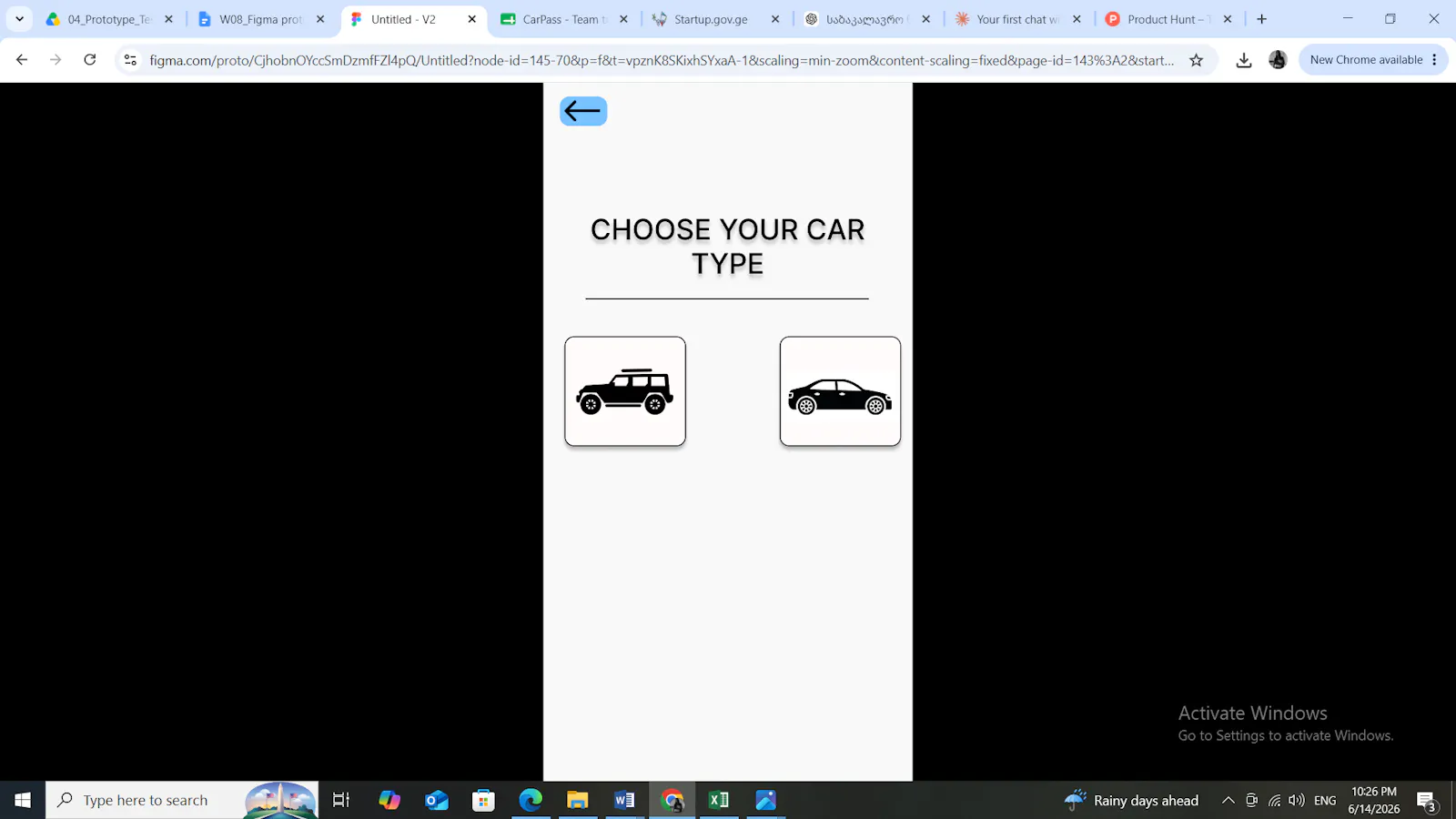
Task: Open the Meet Now tray icon
Action: pyautogui.click(x=1251, y=800)
